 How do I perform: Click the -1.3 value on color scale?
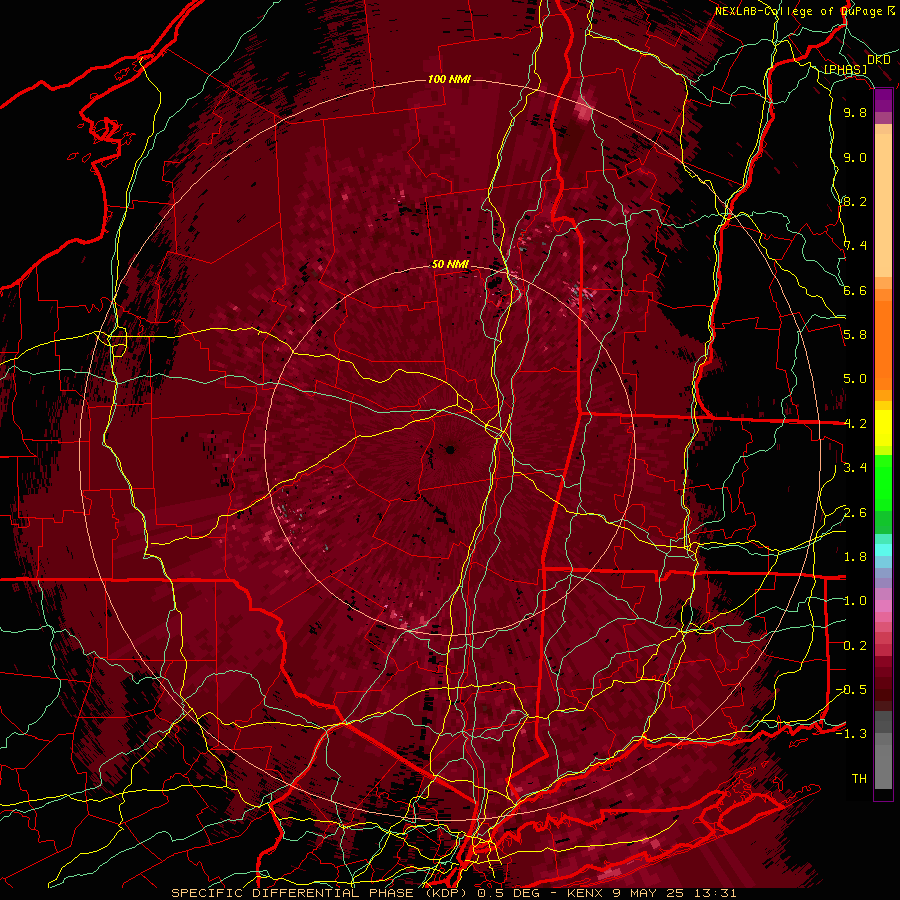pyautogui.click(x=852, y=734)
